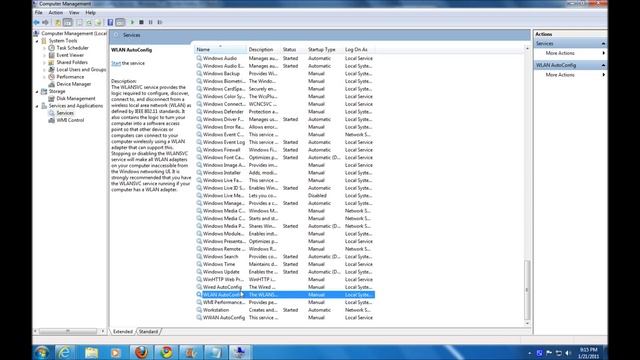This screenshot has height=360, width=640.
Task: Click the Export List toolbar icon
Action: (x=98, y=22)
